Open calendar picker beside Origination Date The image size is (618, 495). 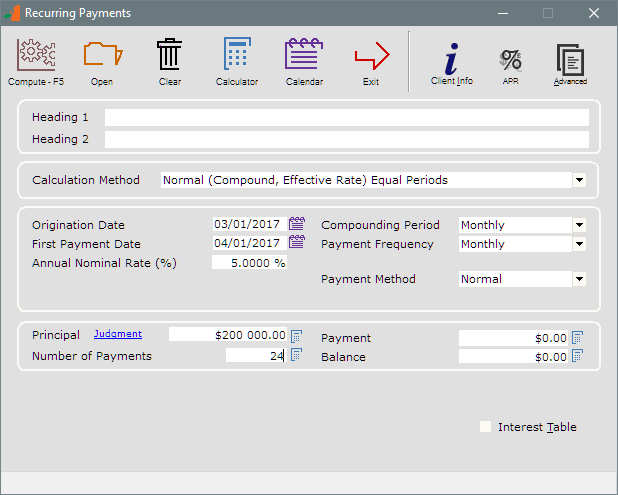(x=297, y=223)
